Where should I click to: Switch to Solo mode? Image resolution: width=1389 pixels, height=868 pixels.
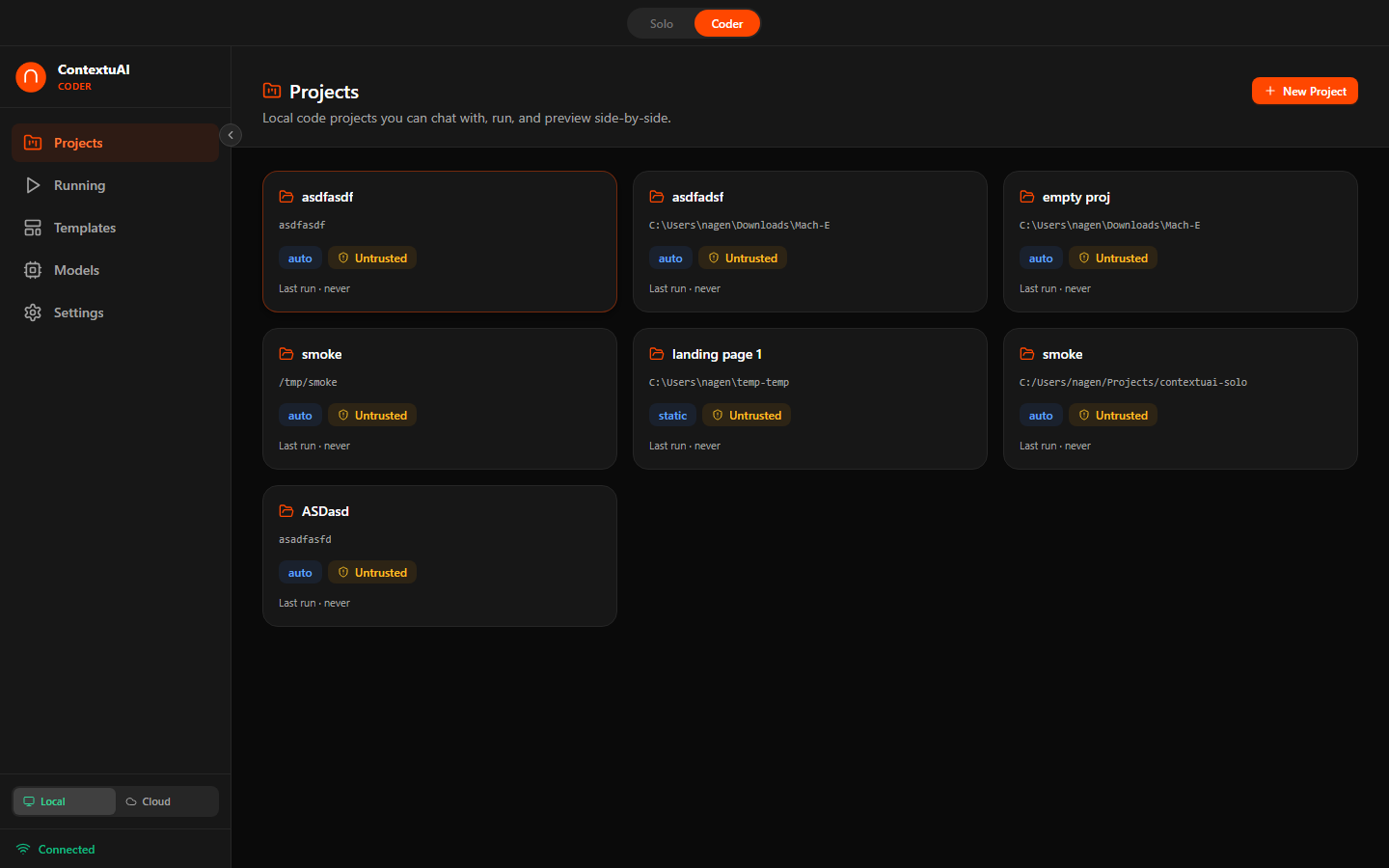pyautogui.click(x=662, y=23)
